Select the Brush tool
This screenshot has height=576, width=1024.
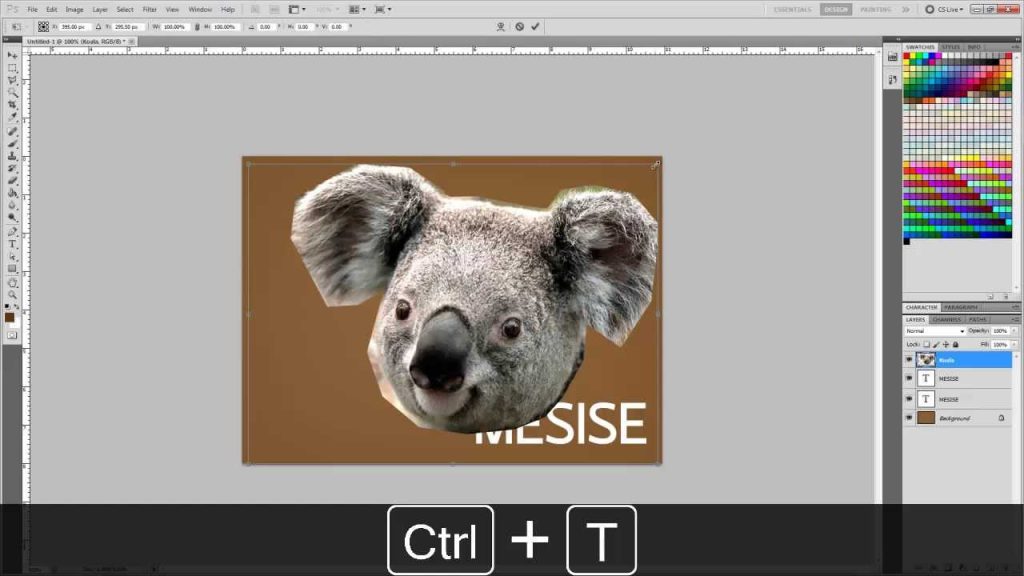coord(12,144)
